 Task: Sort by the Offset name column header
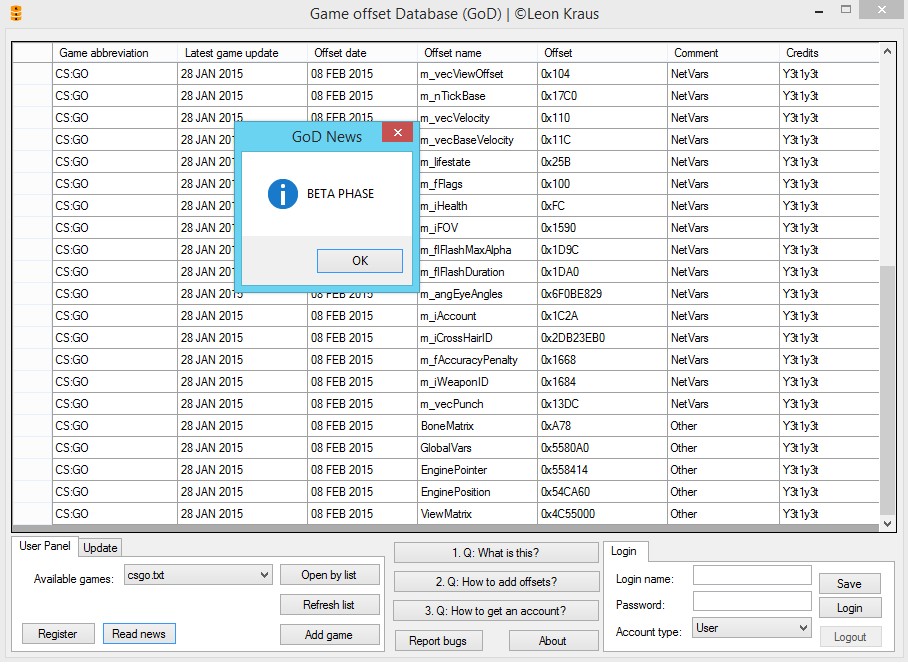477,53
